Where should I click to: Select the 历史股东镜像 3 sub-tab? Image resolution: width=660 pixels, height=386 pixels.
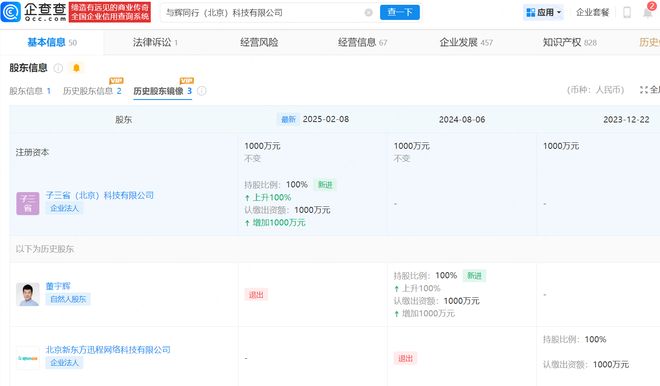(162, 91)
